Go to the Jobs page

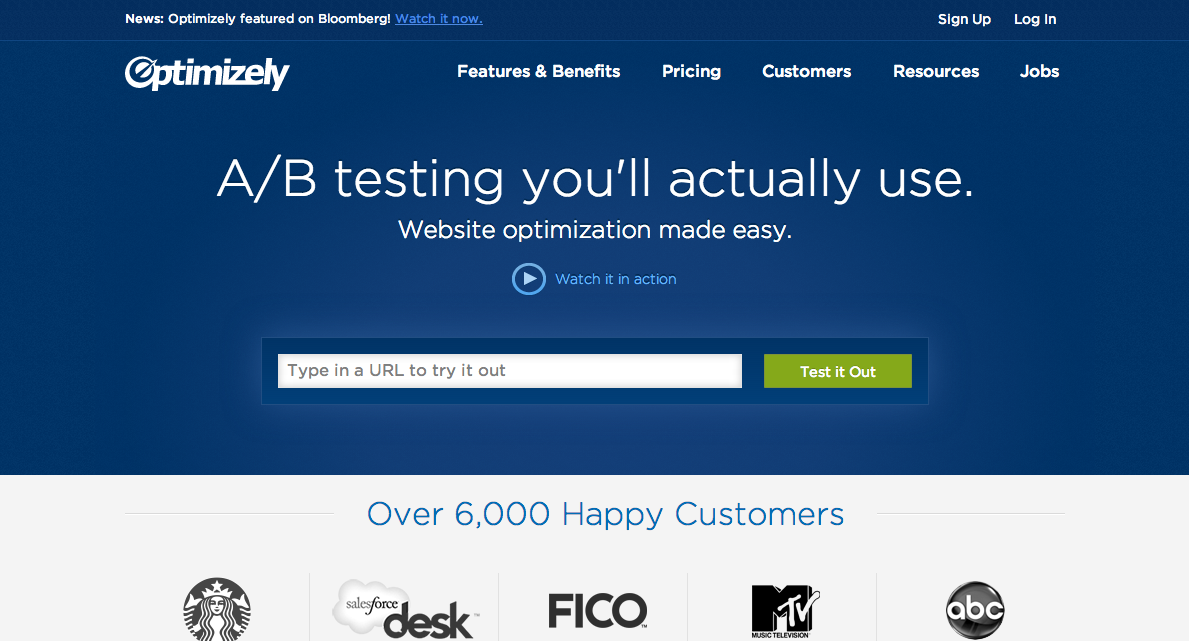pyautogui.click(x=1039, y=71)
